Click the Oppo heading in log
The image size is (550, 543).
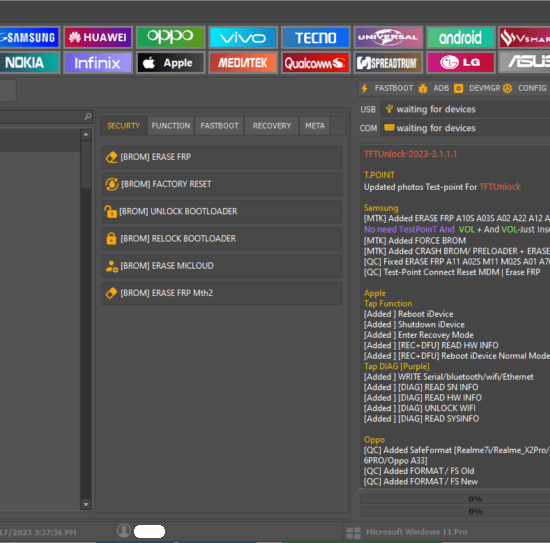(374, 440)
